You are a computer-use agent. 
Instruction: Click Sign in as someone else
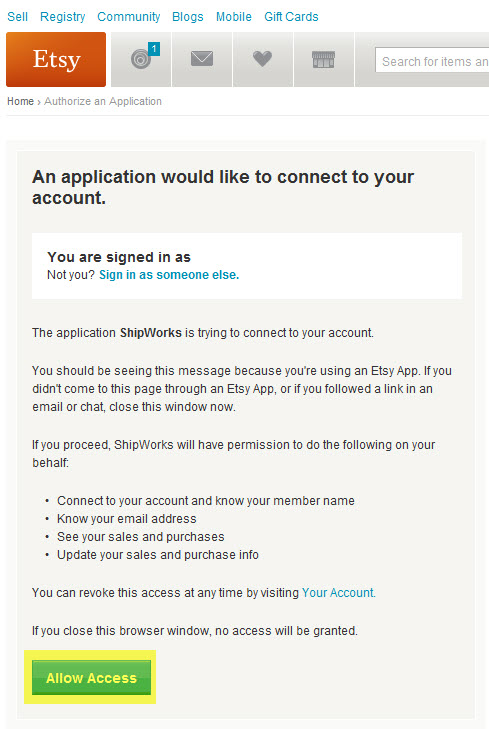[169, 275]
